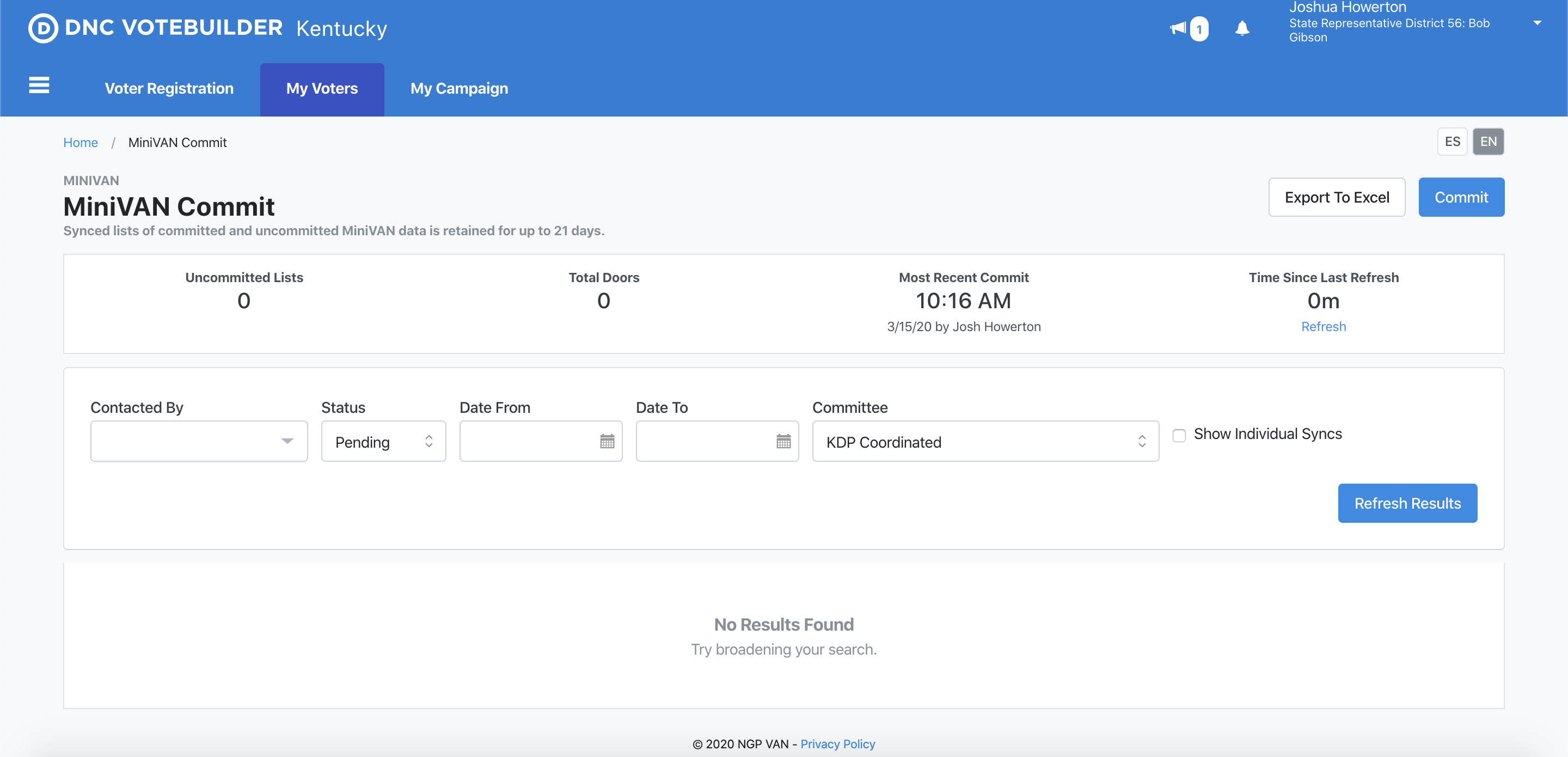Screen dimensions: 1568x757
Task: Click the Export To Excel button
Action: [1336, 197]
